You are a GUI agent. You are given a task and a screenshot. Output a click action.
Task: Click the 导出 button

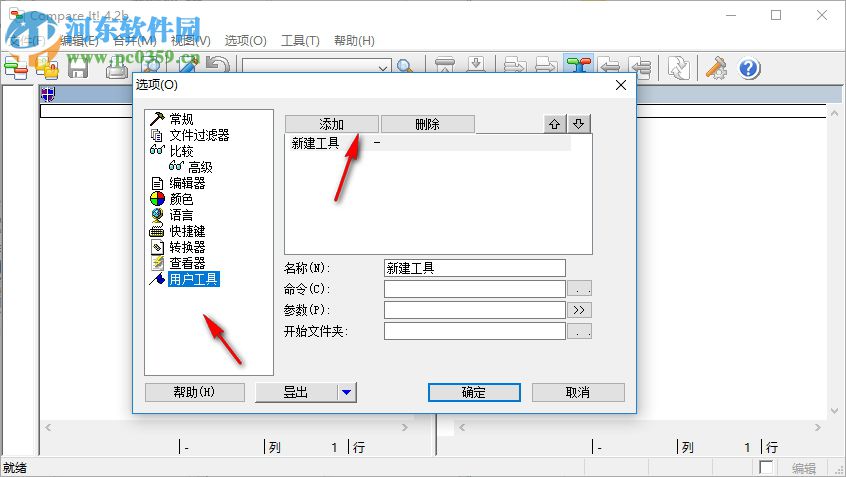tap(296, 392)
